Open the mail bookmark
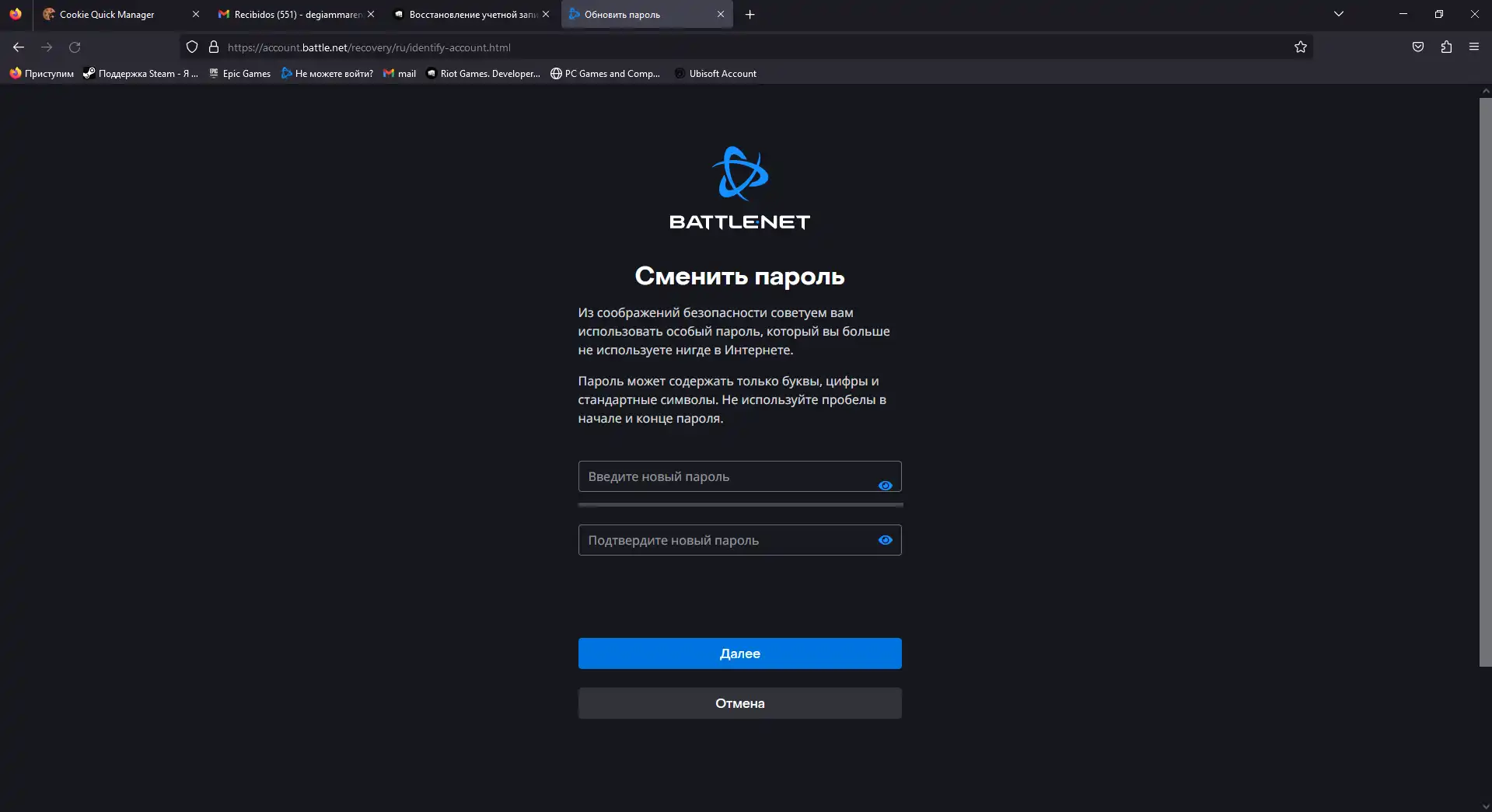This screenshot has width=1492, height=812. pyautogui.click(x=400, y=74)
